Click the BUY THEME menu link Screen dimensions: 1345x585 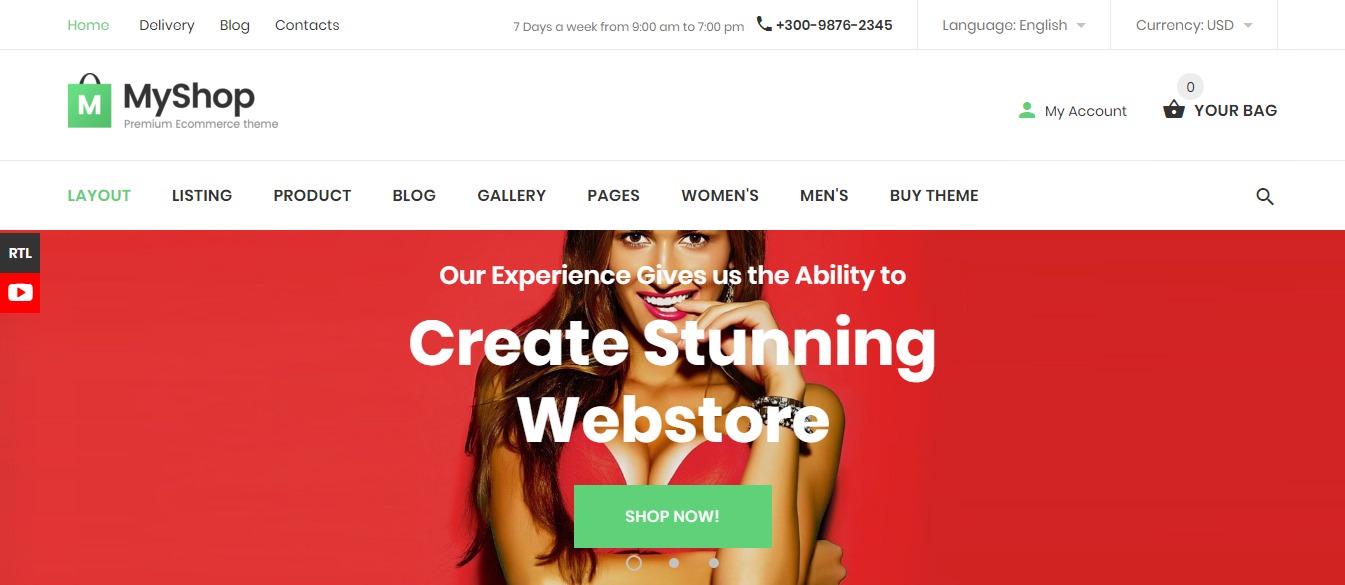click(934, 196)
